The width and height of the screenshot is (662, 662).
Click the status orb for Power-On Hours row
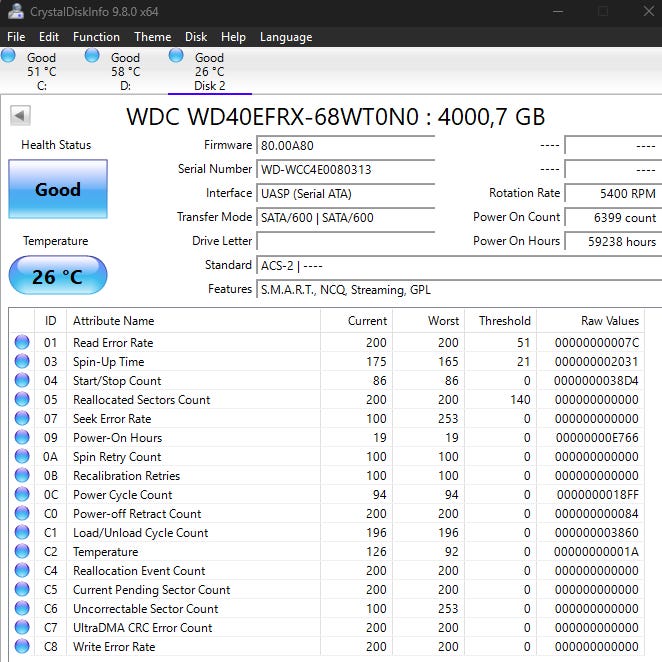pyautogui.click(x=22, y=438)
